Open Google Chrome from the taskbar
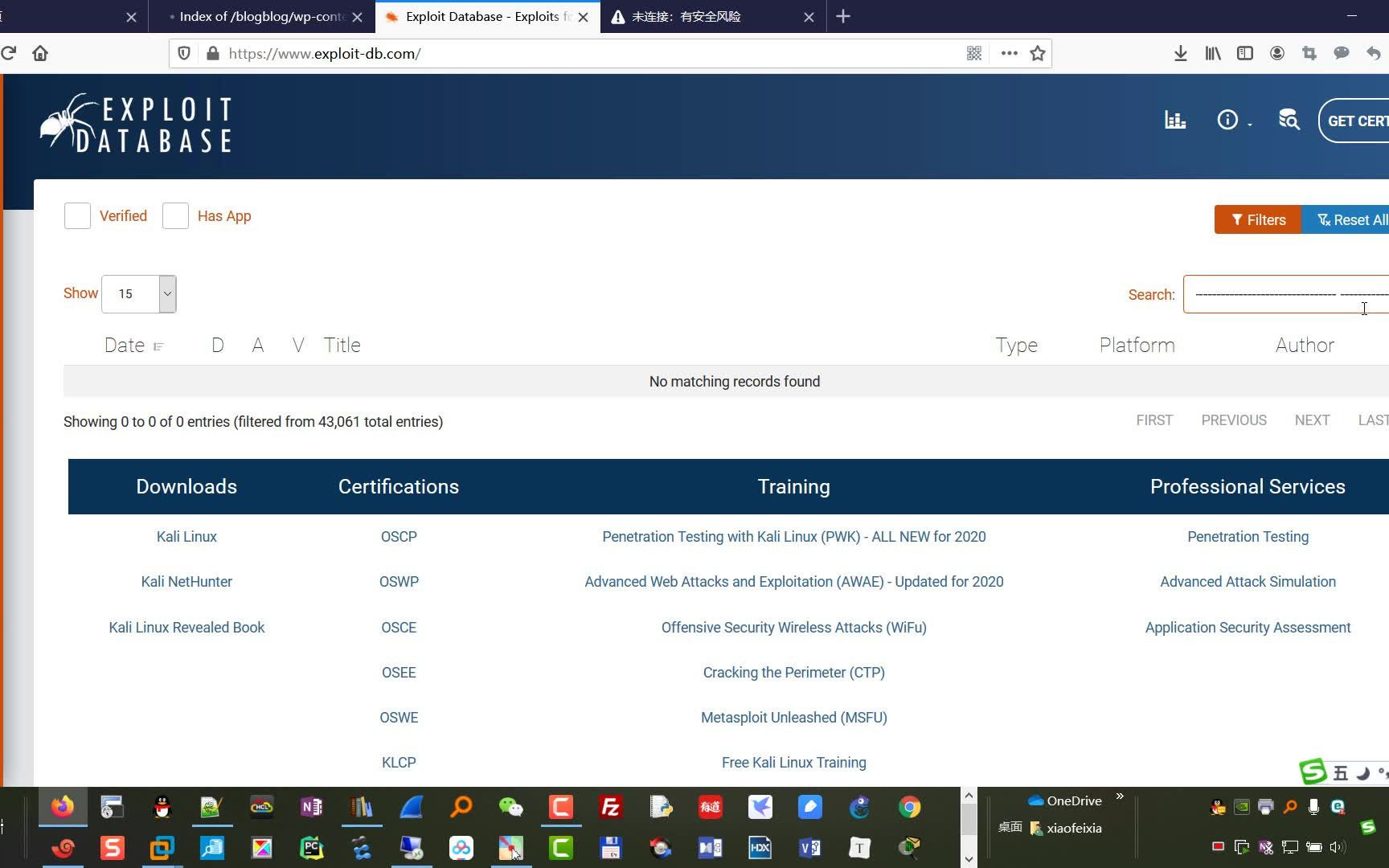The width and height of the screenshot is (1389, 868). [909, 806]
